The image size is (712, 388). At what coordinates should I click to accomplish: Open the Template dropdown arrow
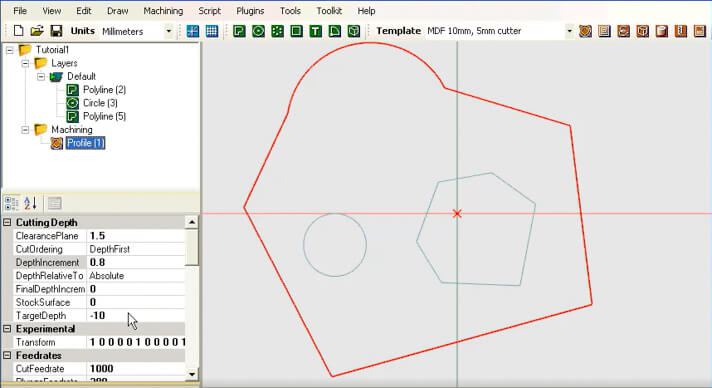(569, 31)
